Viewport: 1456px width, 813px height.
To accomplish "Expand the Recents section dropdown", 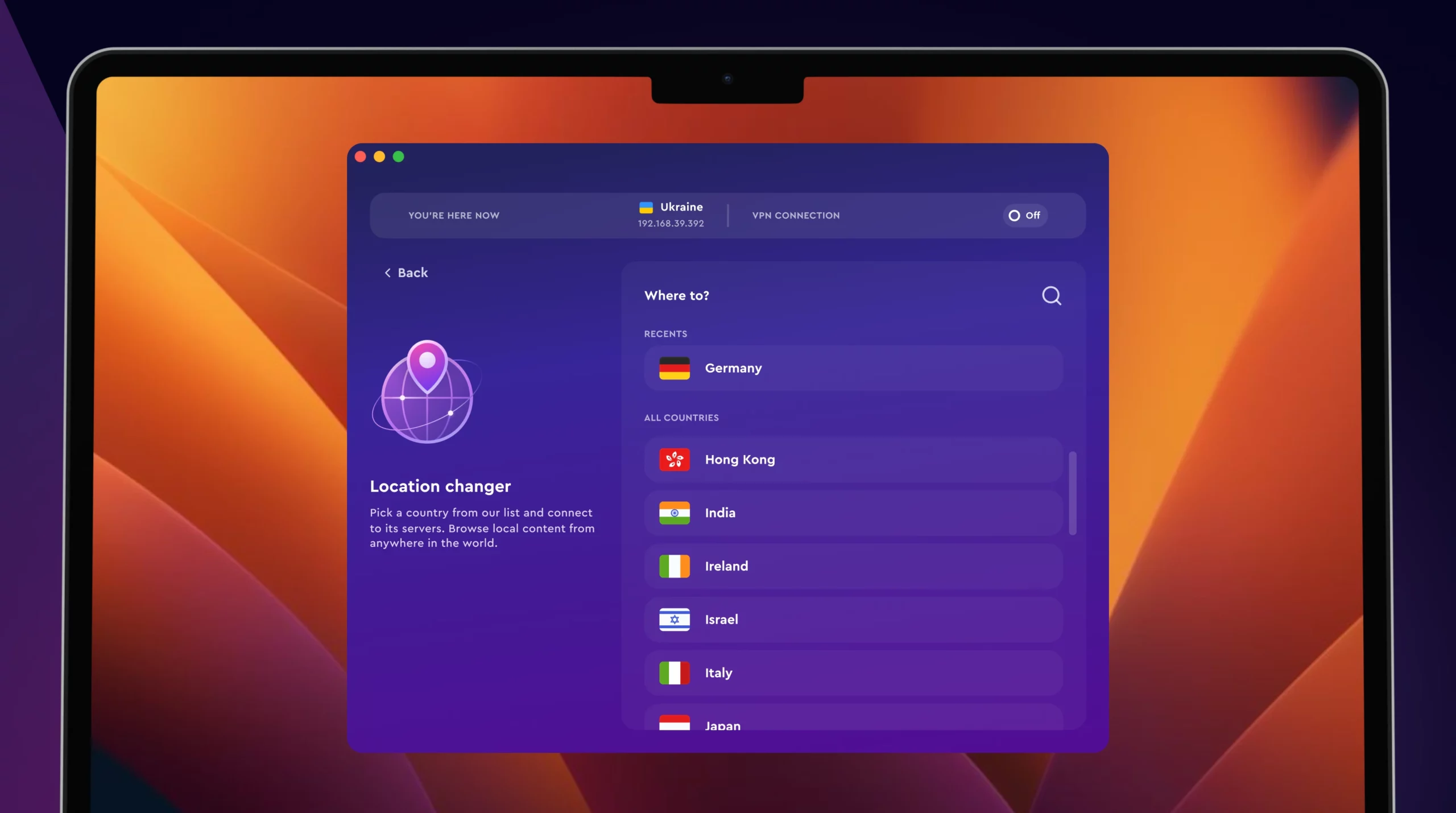I will [665, 333].
